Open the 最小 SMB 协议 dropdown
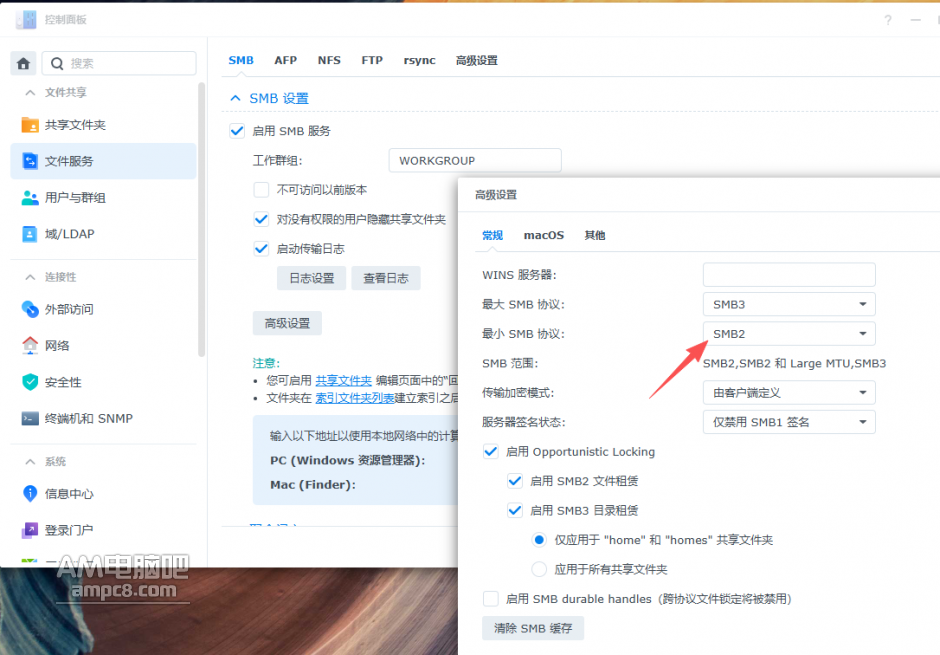Screen dimensions: 940x655 coord(789,333)
